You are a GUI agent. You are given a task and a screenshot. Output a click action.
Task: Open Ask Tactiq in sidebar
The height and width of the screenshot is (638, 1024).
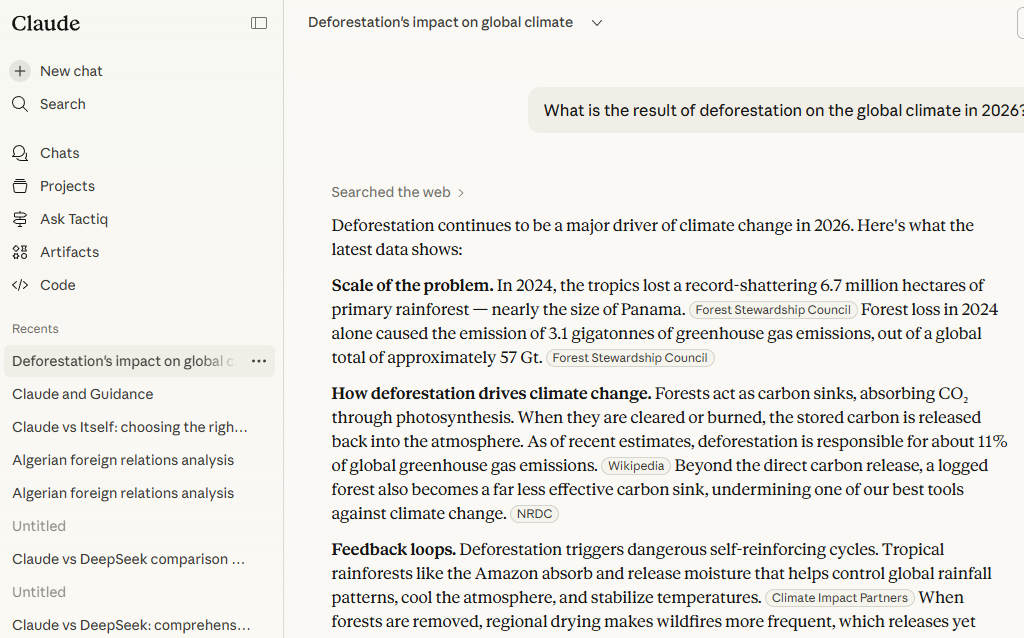74,219
